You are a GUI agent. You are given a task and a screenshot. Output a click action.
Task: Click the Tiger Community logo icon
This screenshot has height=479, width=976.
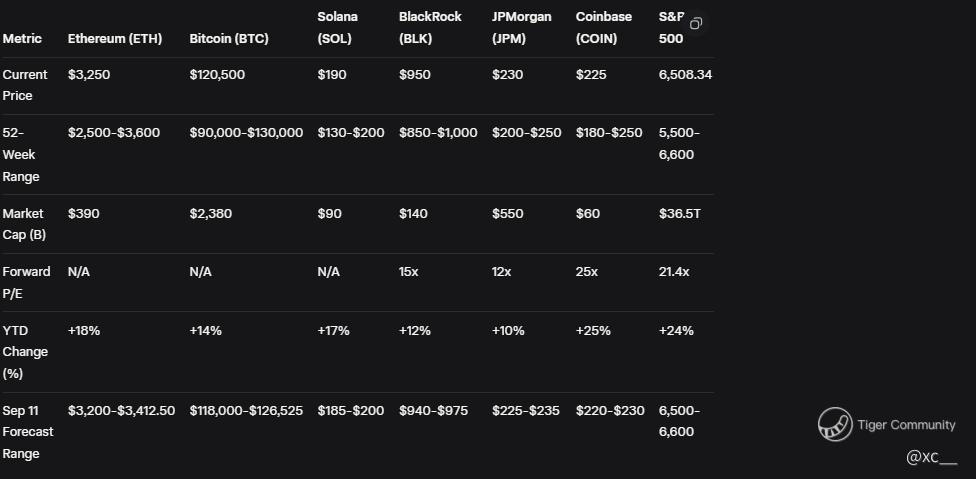pyautogui.click(x=835, y=425)
